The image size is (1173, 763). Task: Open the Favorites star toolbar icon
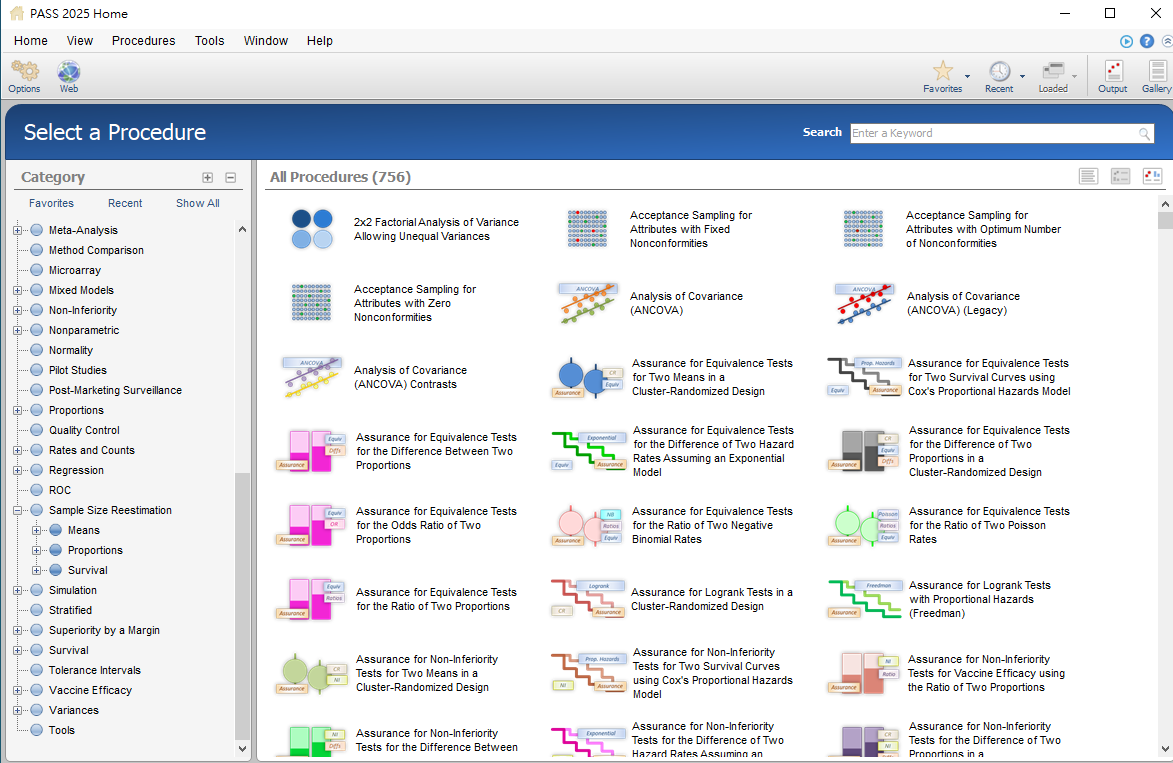943,71
